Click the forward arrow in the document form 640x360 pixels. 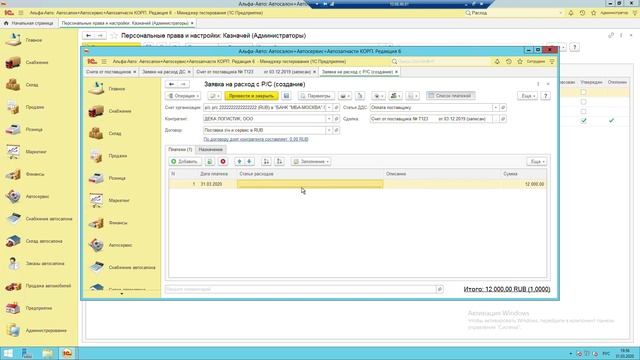183,84
